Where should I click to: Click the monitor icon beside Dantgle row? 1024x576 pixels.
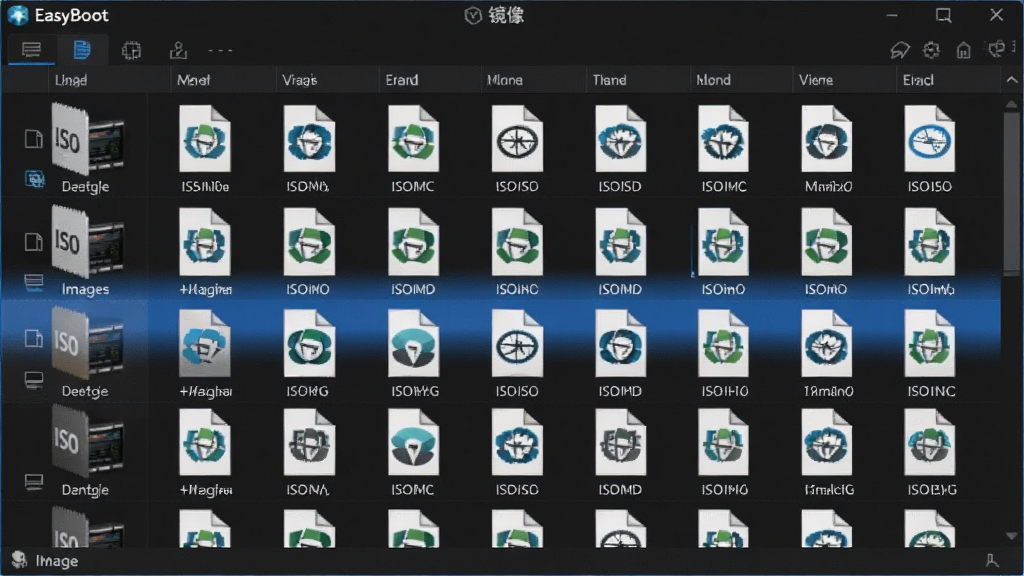click(x=34, y=482)
